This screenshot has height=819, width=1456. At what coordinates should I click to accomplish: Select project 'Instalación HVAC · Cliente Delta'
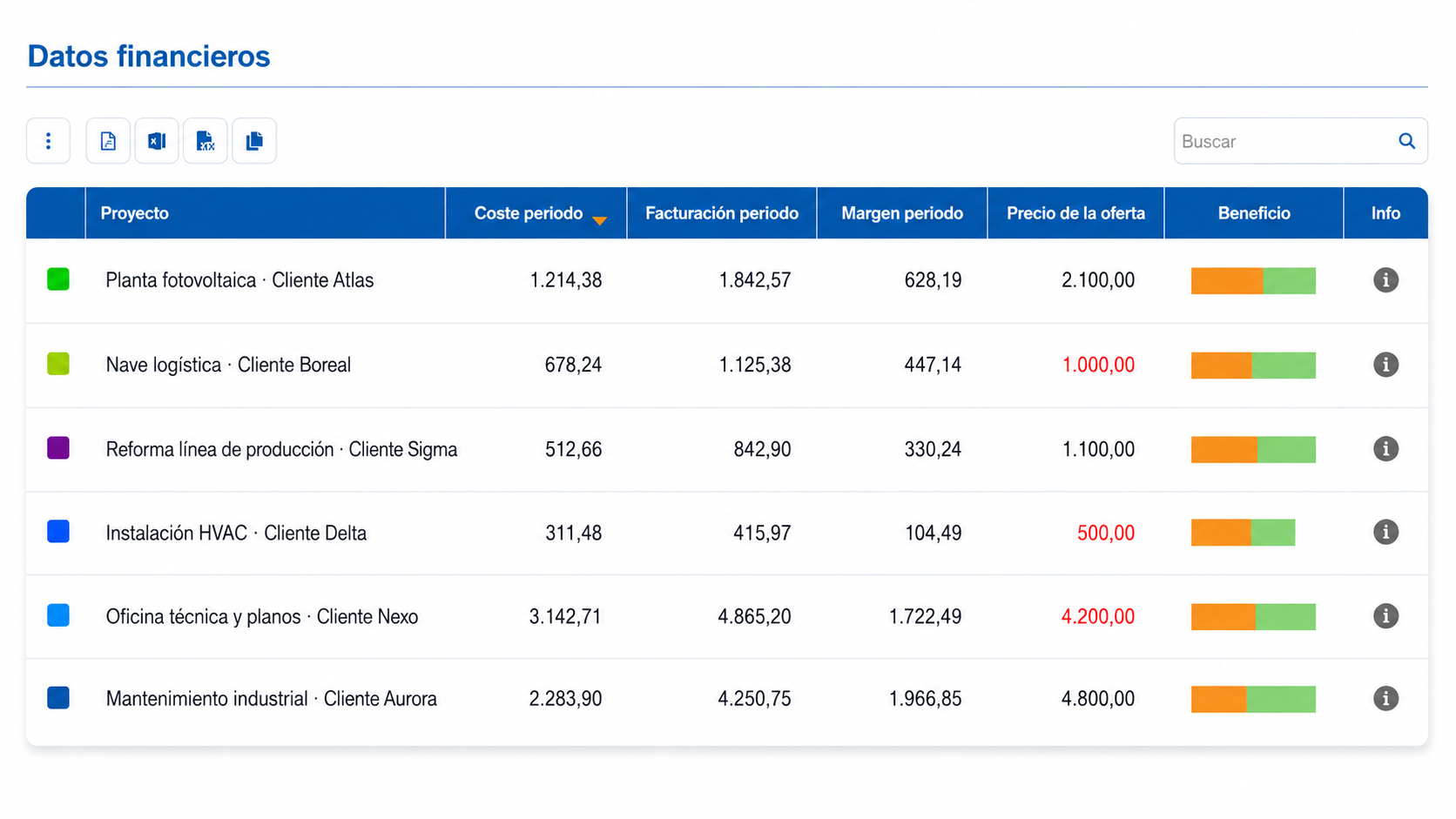point(236,533)
